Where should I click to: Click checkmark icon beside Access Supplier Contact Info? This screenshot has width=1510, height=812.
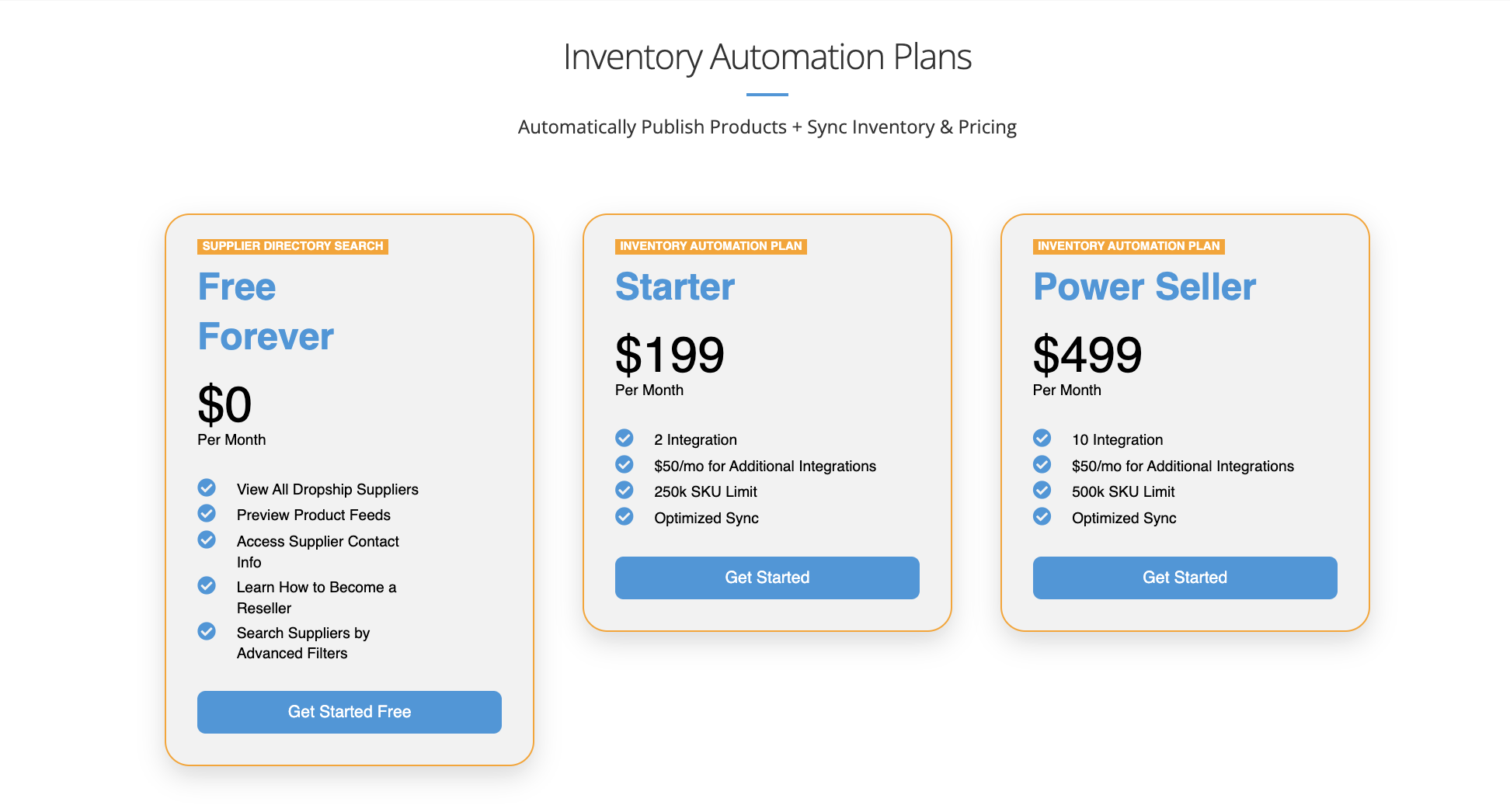(x=207, y=540)
